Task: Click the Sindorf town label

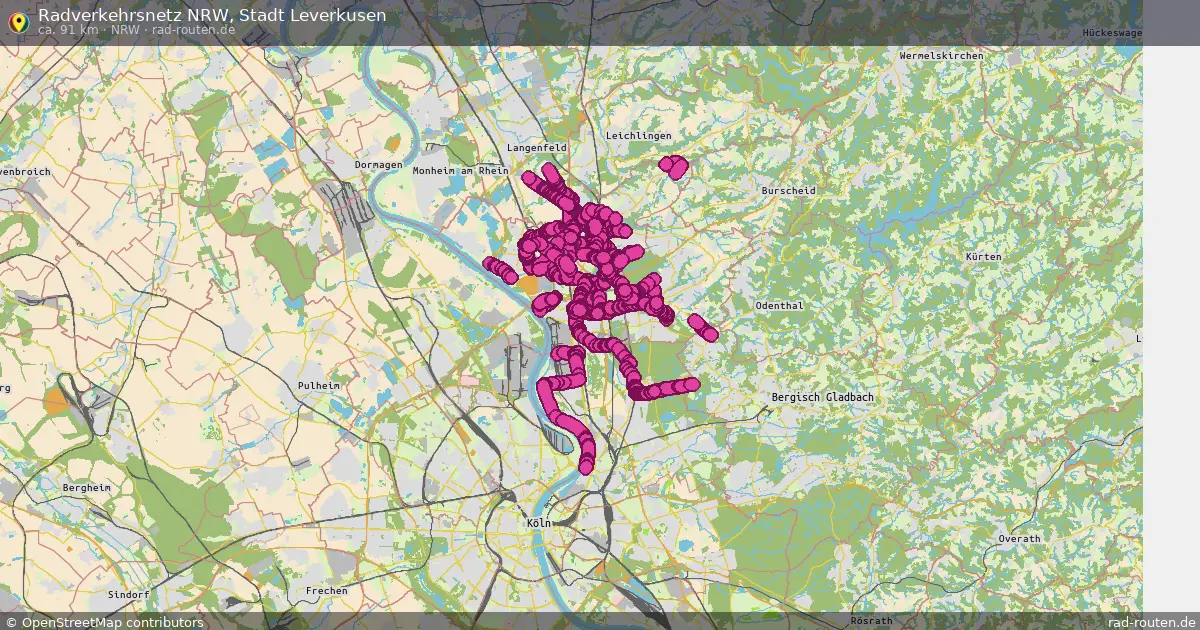Action: [x=128, y=594]
